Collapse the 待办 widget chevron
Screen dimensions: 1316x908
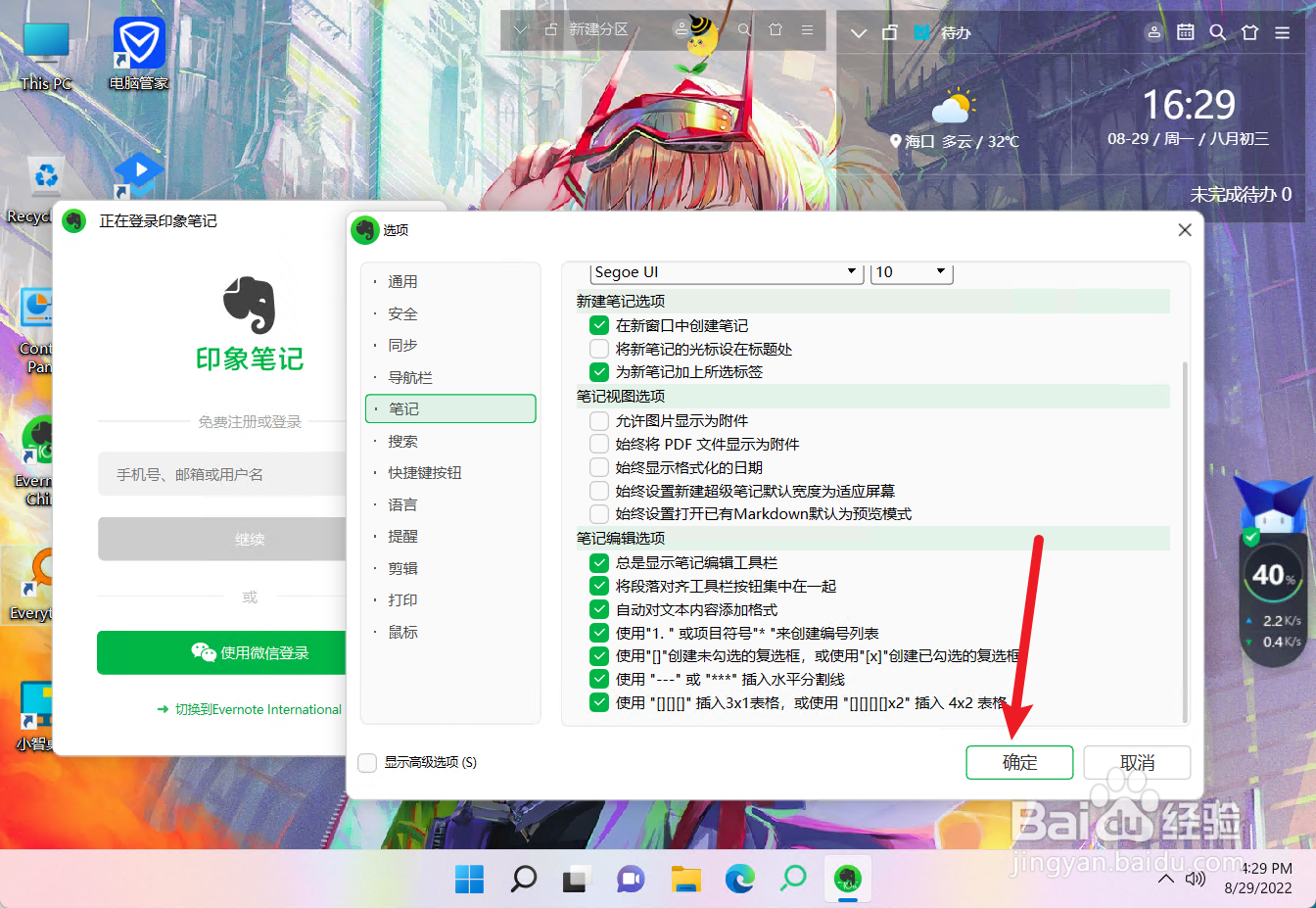point(859,33)
